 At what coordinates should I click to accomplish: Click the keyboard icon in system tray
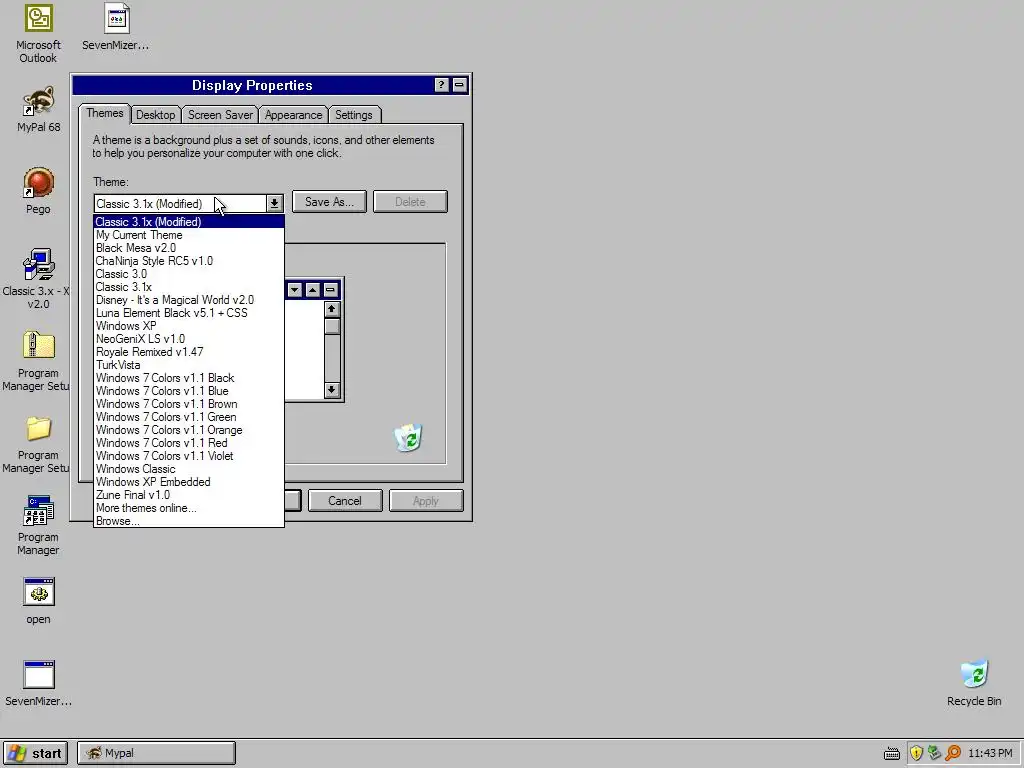pos(891,754)
